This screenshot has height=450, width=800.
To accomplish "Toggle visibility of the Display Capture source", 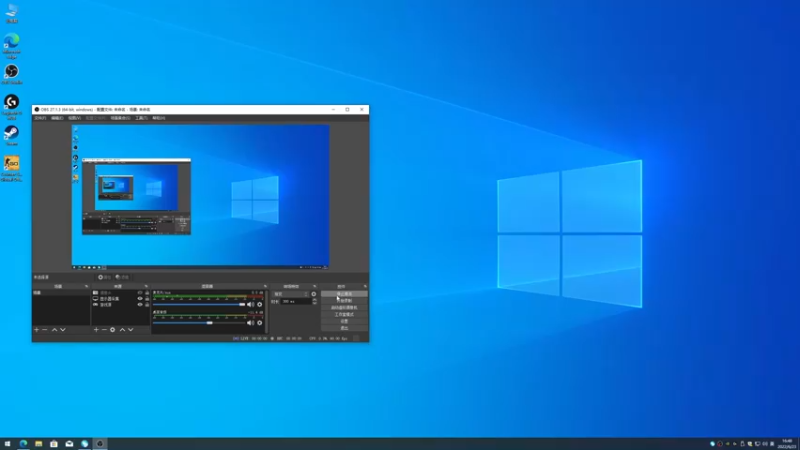I will tap(140, 299).
